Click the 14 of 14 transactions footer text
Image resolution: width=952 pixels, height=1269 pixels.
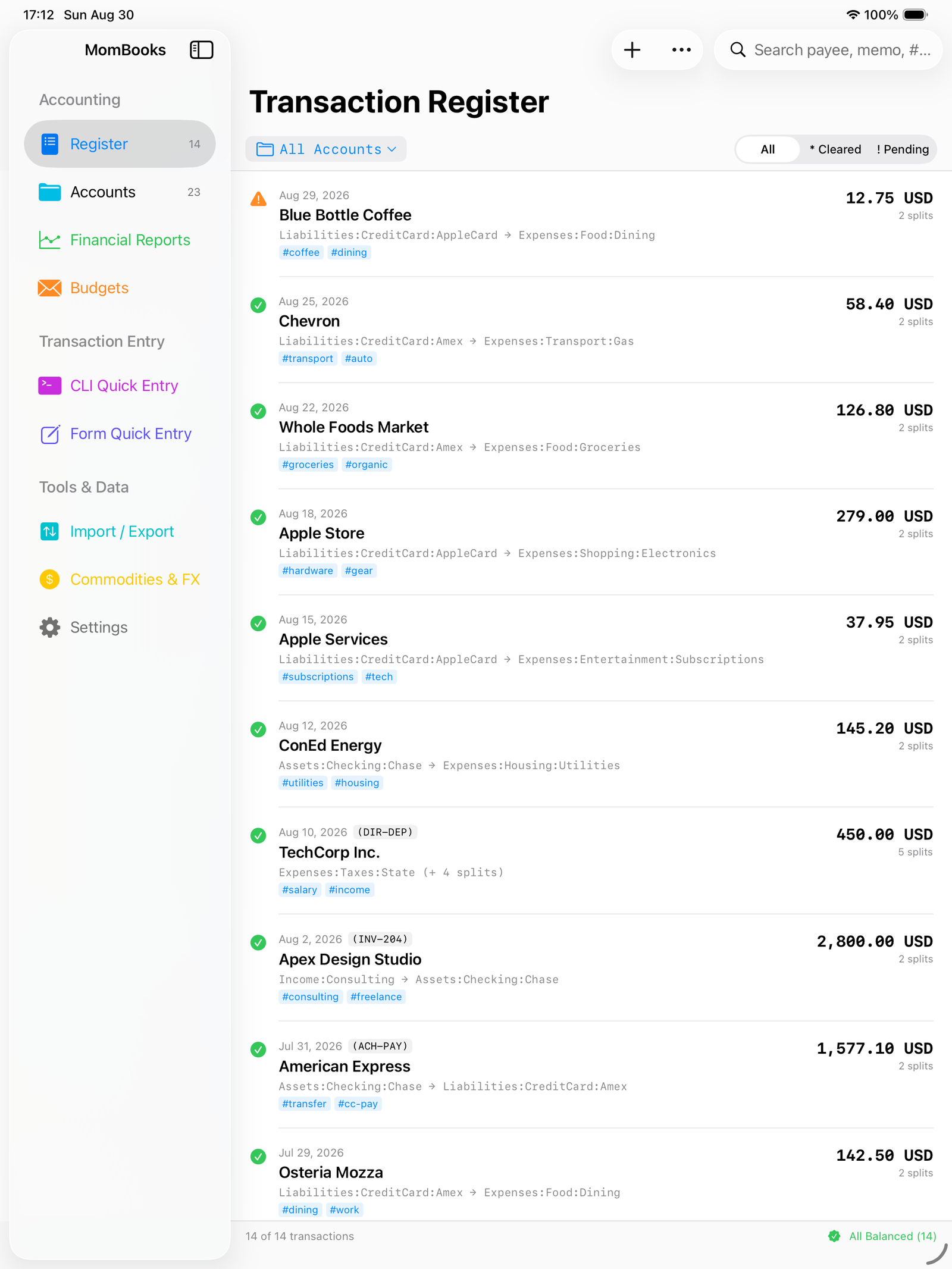300,1236
